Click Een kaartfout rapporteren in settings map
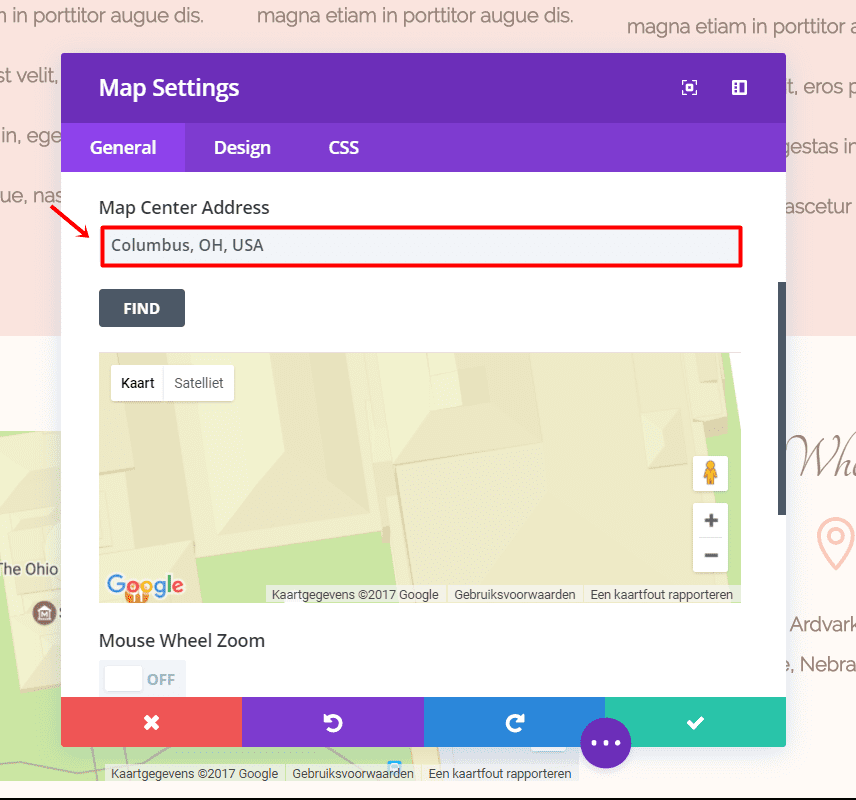 662,595
